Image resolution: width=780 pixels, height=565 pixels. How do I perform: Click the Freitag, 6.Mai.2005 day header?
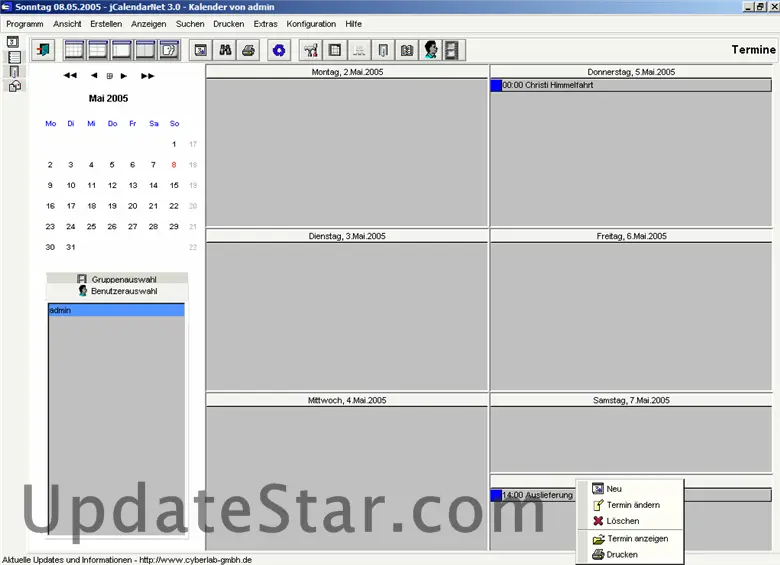tap(631, 236)
